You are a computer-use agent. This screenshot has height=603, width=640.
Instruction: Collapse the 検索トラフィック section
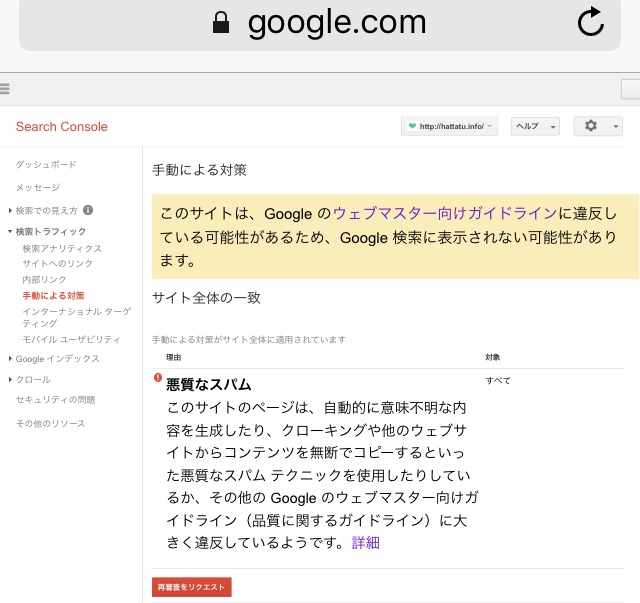(x=10, y=231)
